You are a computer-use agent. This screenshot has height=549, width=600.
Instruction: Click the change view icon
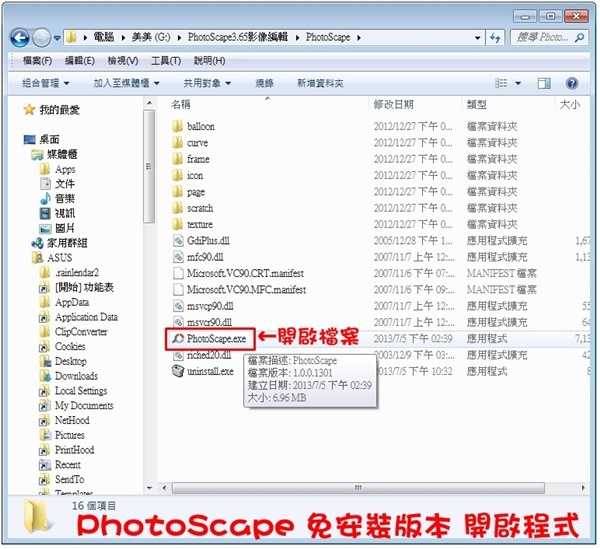(501, 83)
